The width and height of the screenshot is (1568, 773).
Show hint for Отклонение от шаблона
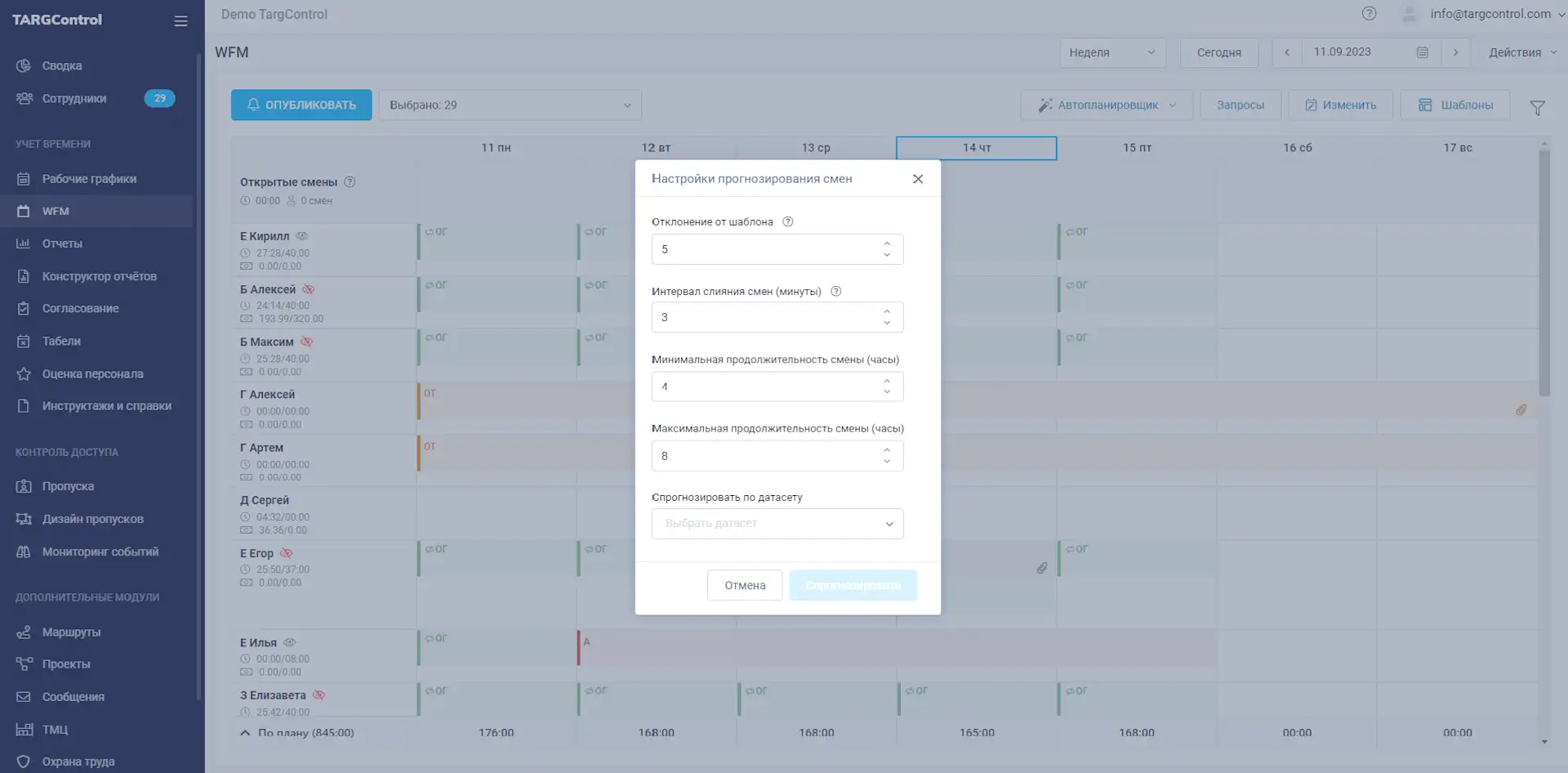[x=788, y=222]
